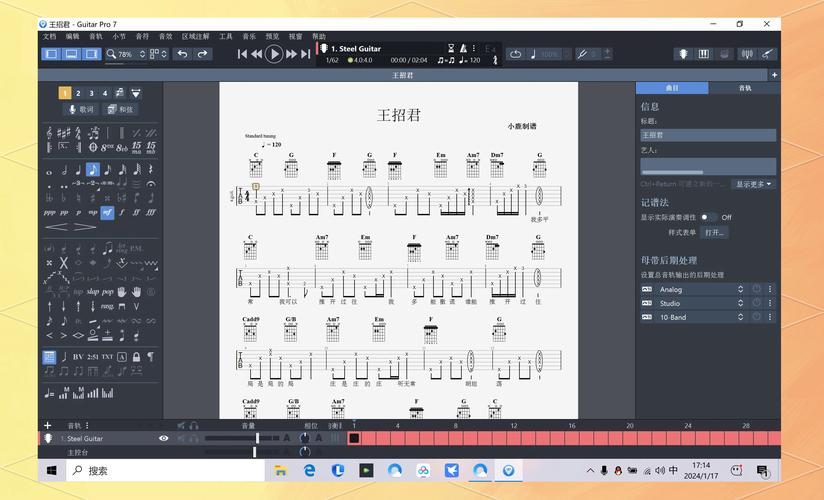Undo the last action
This screenshot has width=824, height=500.
click(182, 54)
